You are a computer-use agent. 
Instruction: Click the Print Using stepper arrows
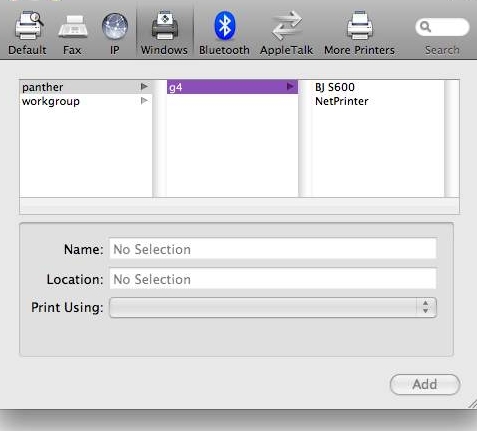click(x=425, y=307)
